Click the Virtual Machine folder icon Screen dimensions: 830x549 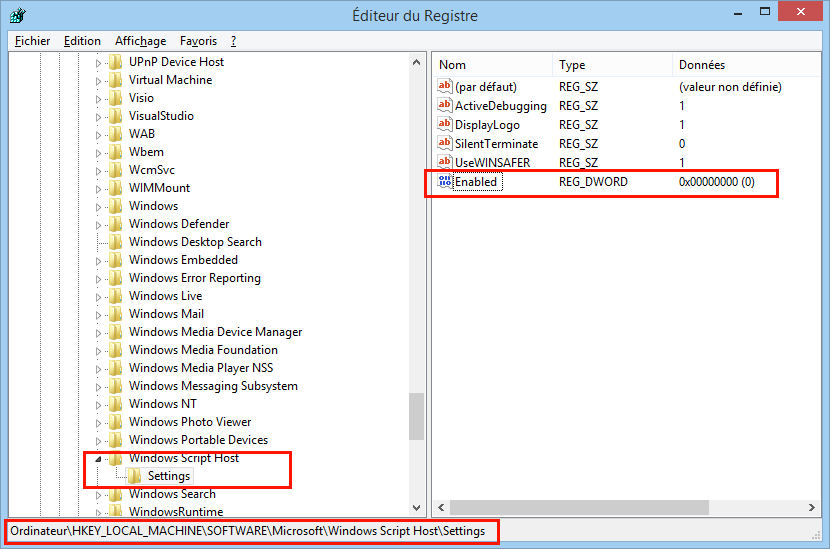[116, 80]
